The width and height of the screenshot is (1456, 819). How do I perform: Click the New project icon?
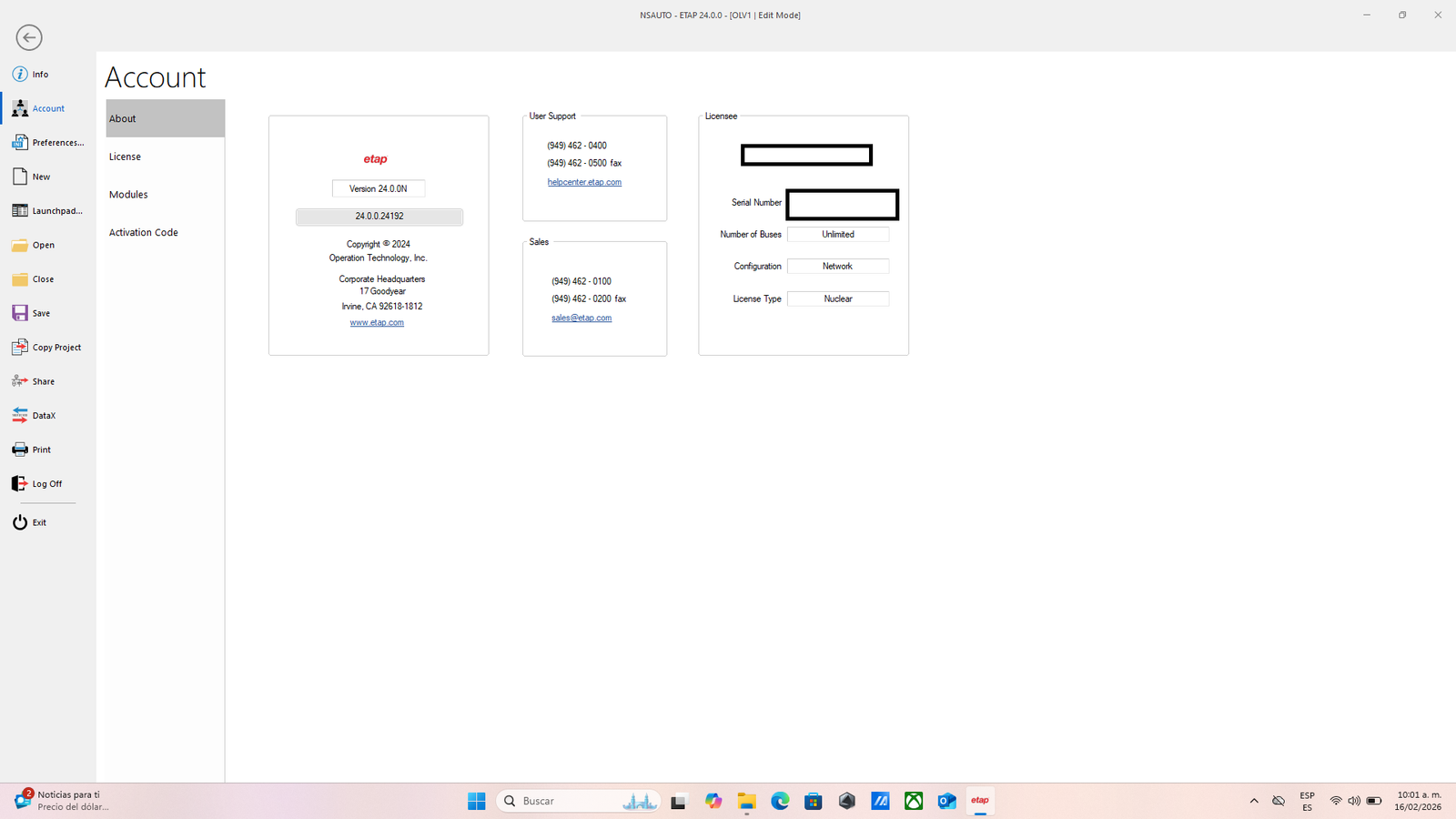click(x=19, y=177)
